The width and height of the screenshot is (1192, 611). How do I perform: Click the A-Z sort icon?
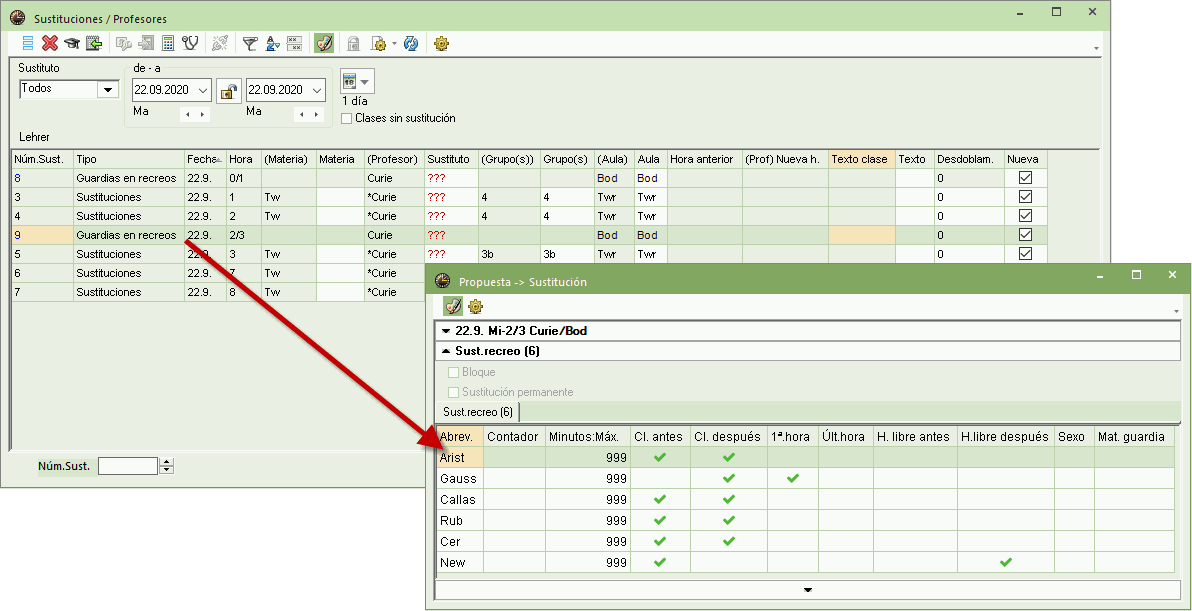[273, 43]
